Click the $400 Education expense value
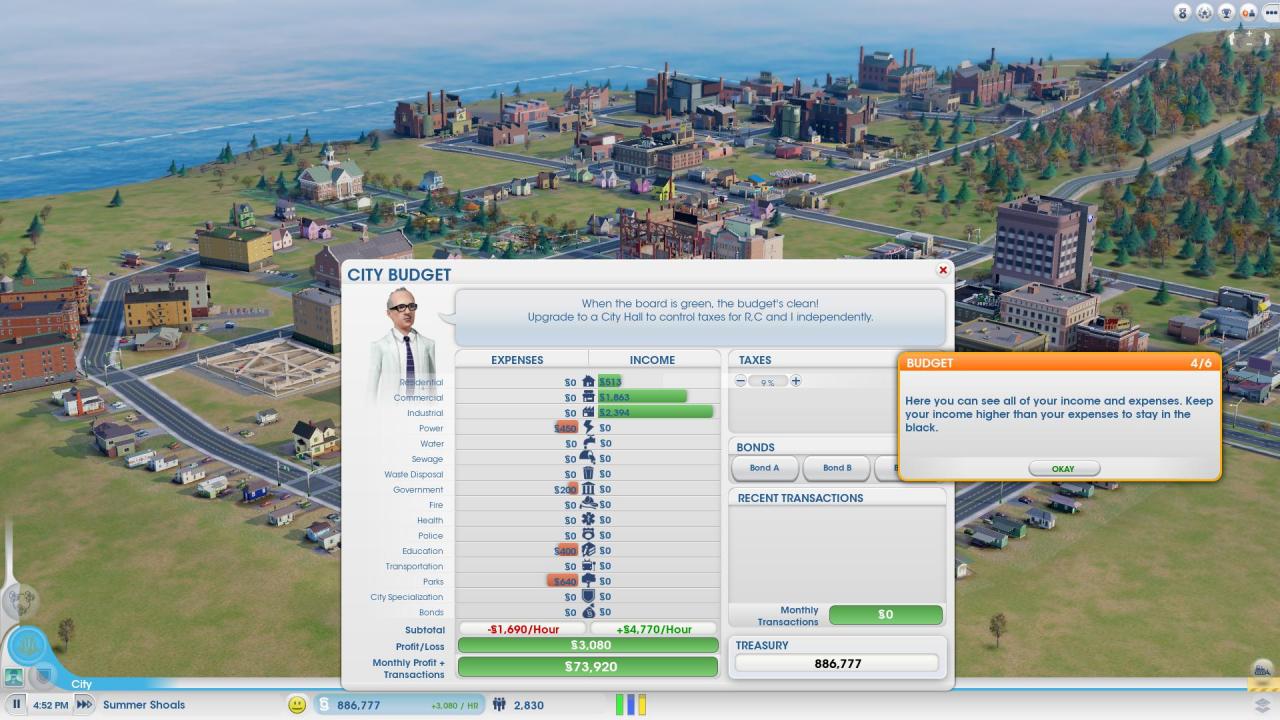 (565, 551)
